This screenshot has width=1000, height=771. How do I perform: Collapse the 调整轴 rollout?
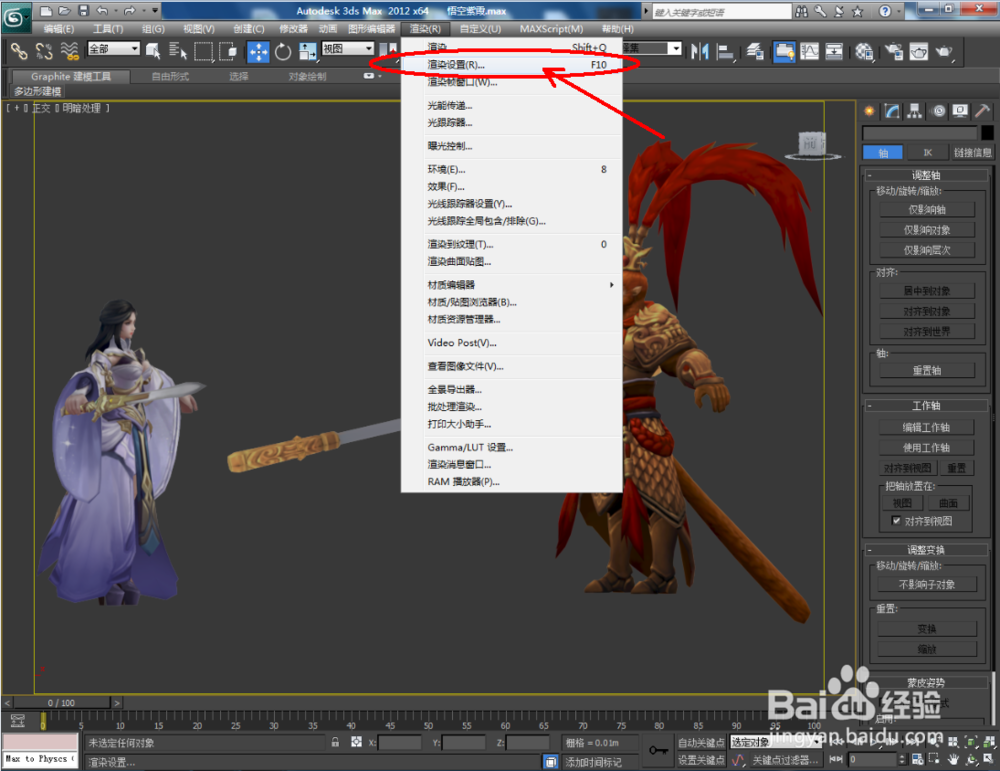point(925,175)
